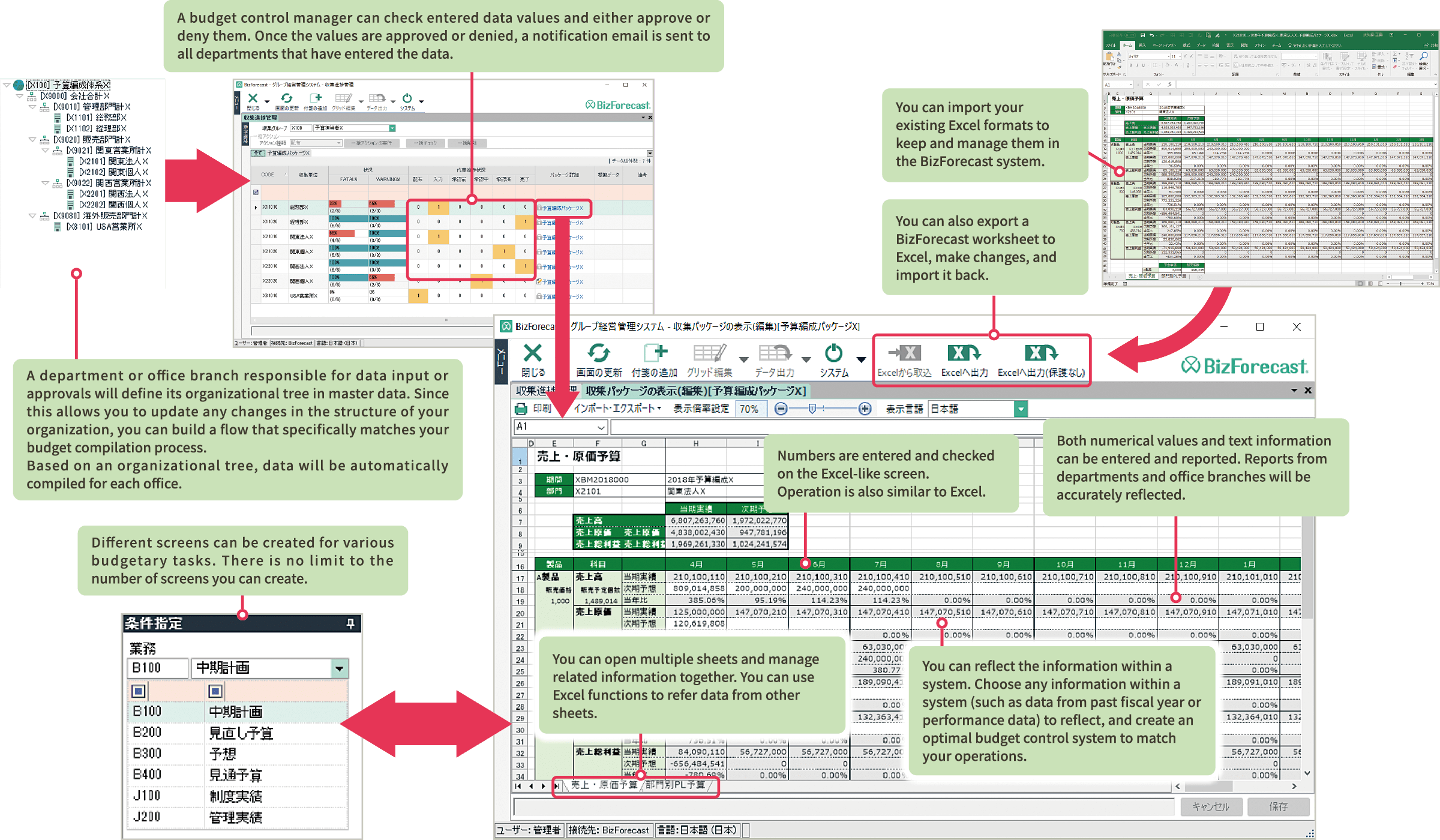This screenshot has width=1440, height=840.
Task: Select the B200 見直し予算 row
Action: 238,733
